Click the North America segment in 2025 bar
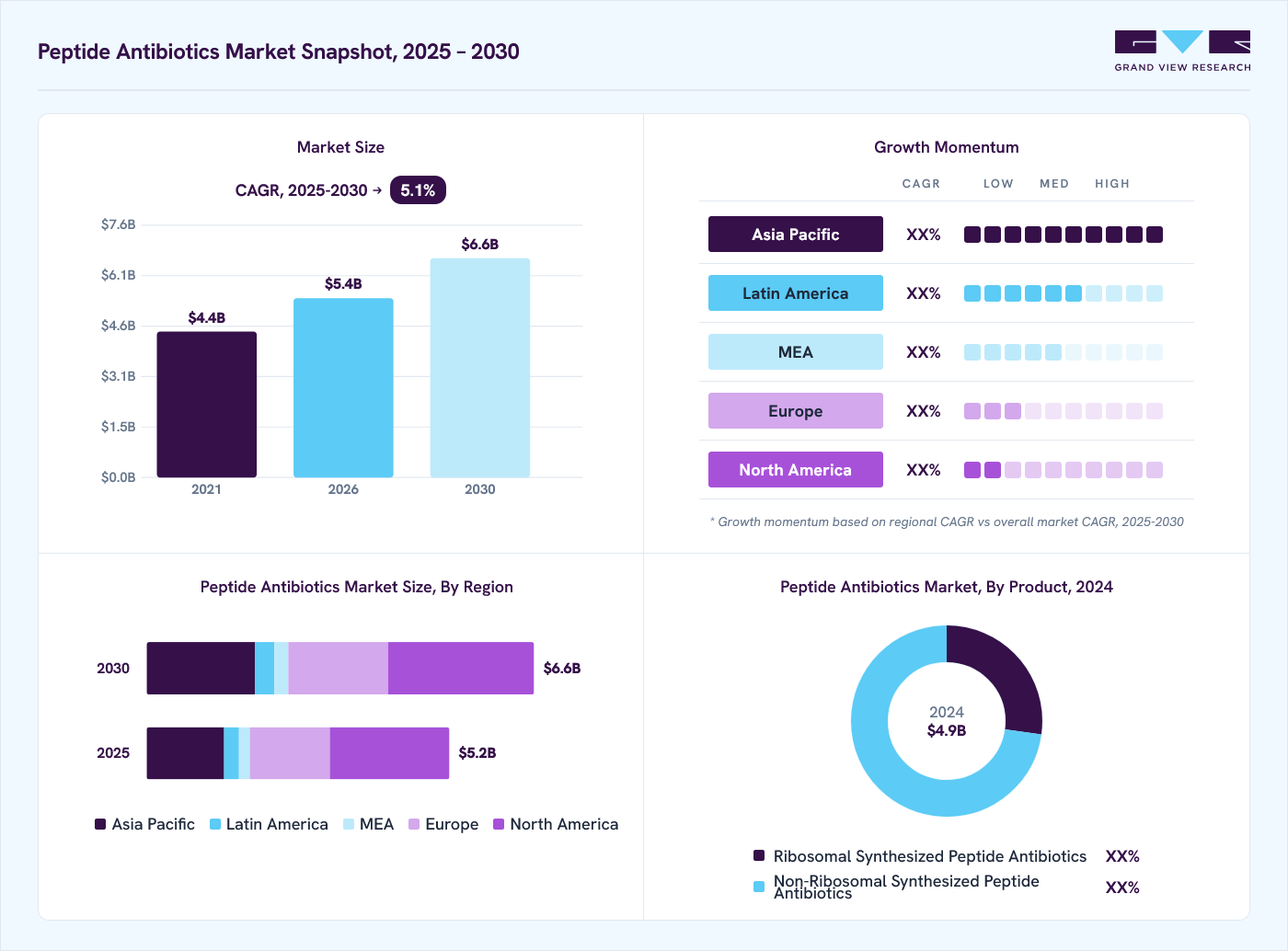This screenshot has width=1288, height=951. [390, 753]
